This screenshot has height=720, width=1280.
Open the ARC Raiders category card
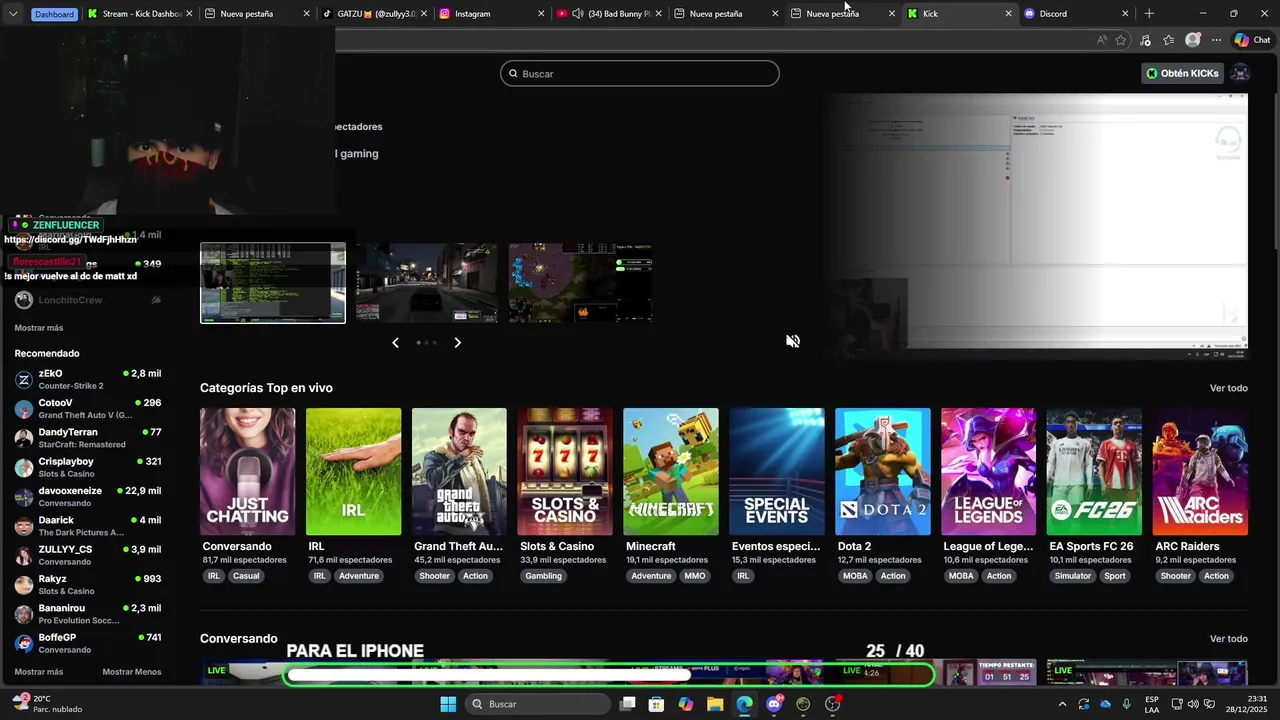(x=1200, y=471)
